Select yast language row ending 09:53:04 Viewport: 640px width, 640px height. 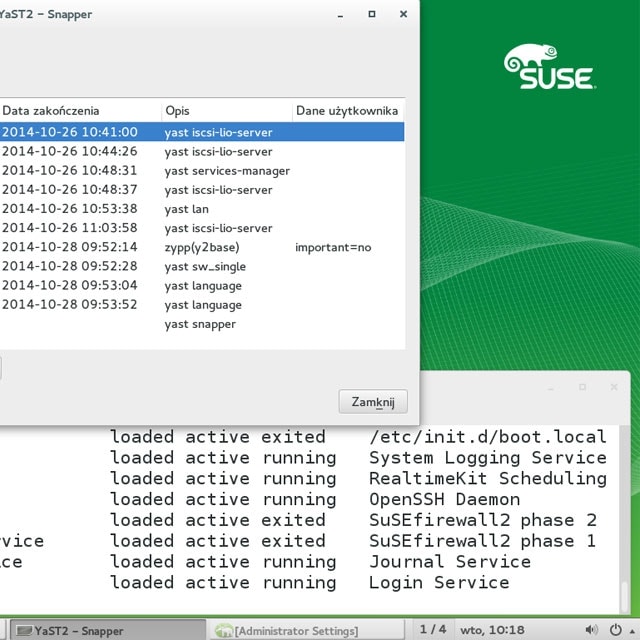[202, 285]
